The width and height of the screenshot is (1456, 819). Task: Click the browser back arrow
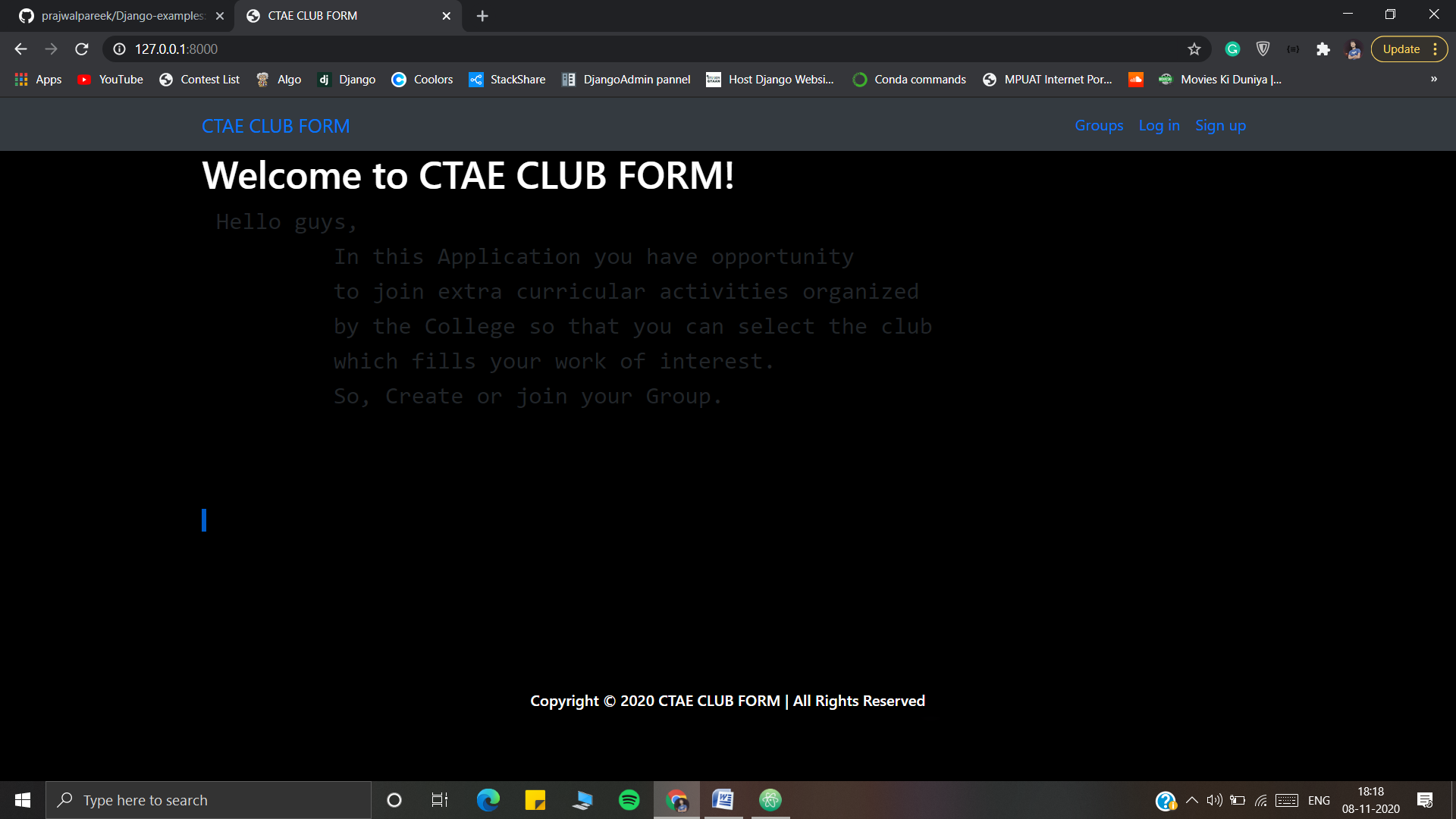tap(20, 49)
